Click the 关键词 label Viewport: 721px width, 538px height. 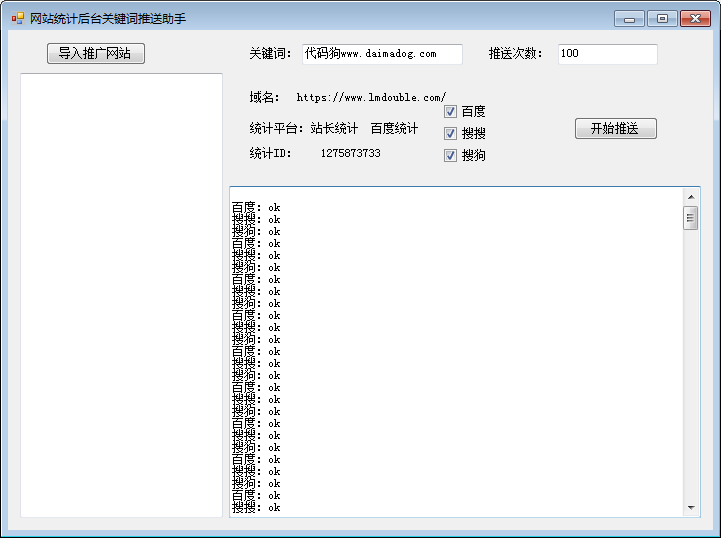point(270,54)
